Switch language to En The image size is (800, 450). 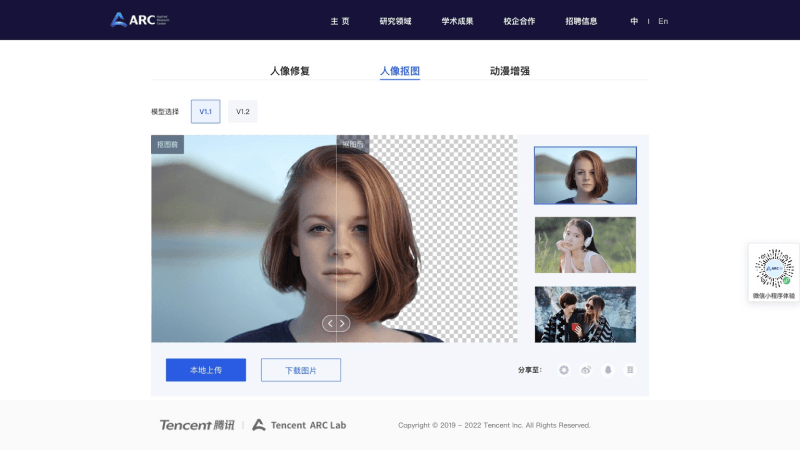pyautogui.click(x=663, y=21)
